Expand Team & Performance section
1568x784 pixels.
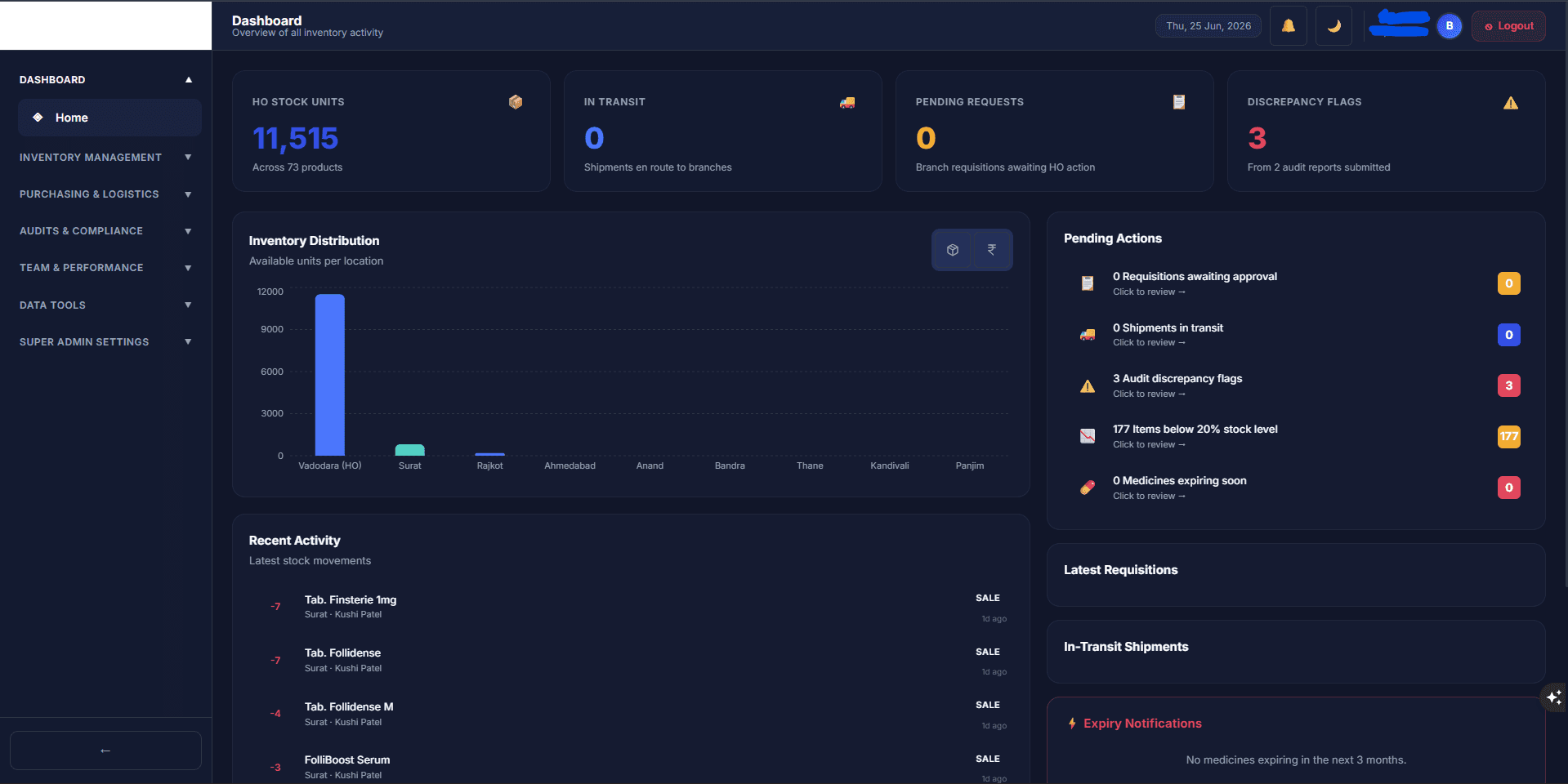[106, 268]
